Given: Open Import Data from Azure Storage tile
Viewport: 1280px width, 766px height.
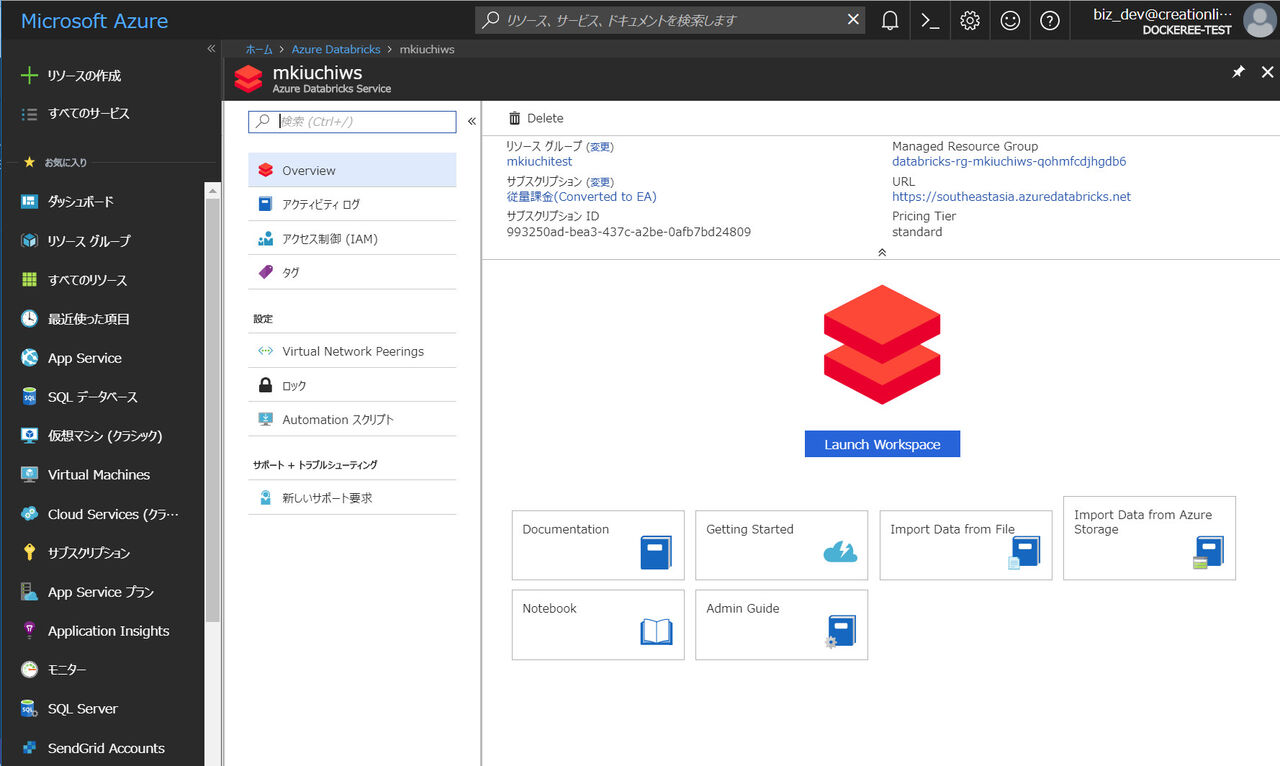Looking at the screenshot, I should pyautogui.click(x=1150, y=538).
